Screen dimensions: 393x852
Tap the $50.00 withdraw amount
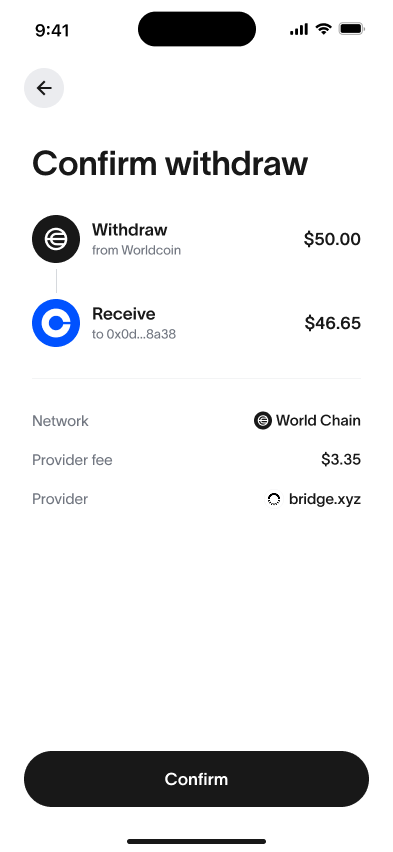click(332, 239)
